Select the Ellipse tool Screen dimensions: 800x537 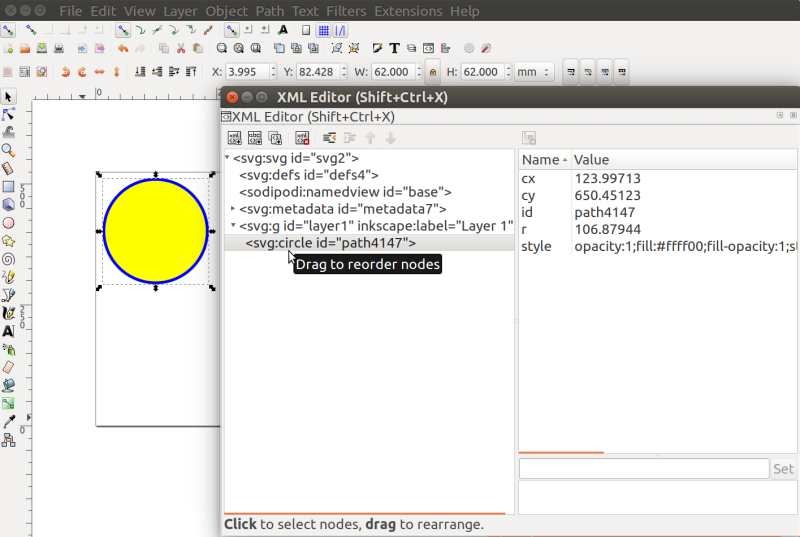coord(8,223)
